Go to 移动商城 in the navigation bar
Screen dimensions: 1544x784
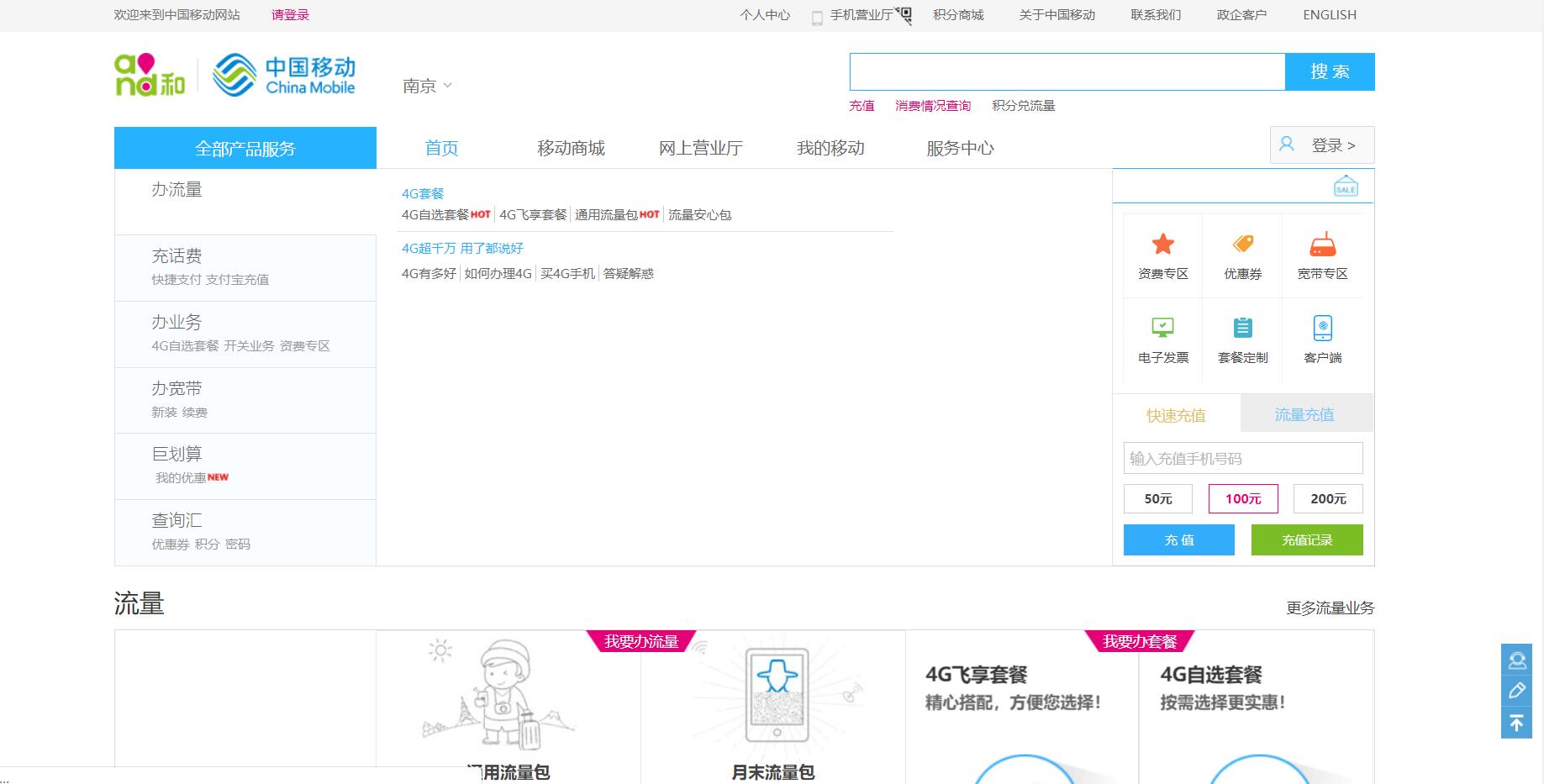point(571,149)
